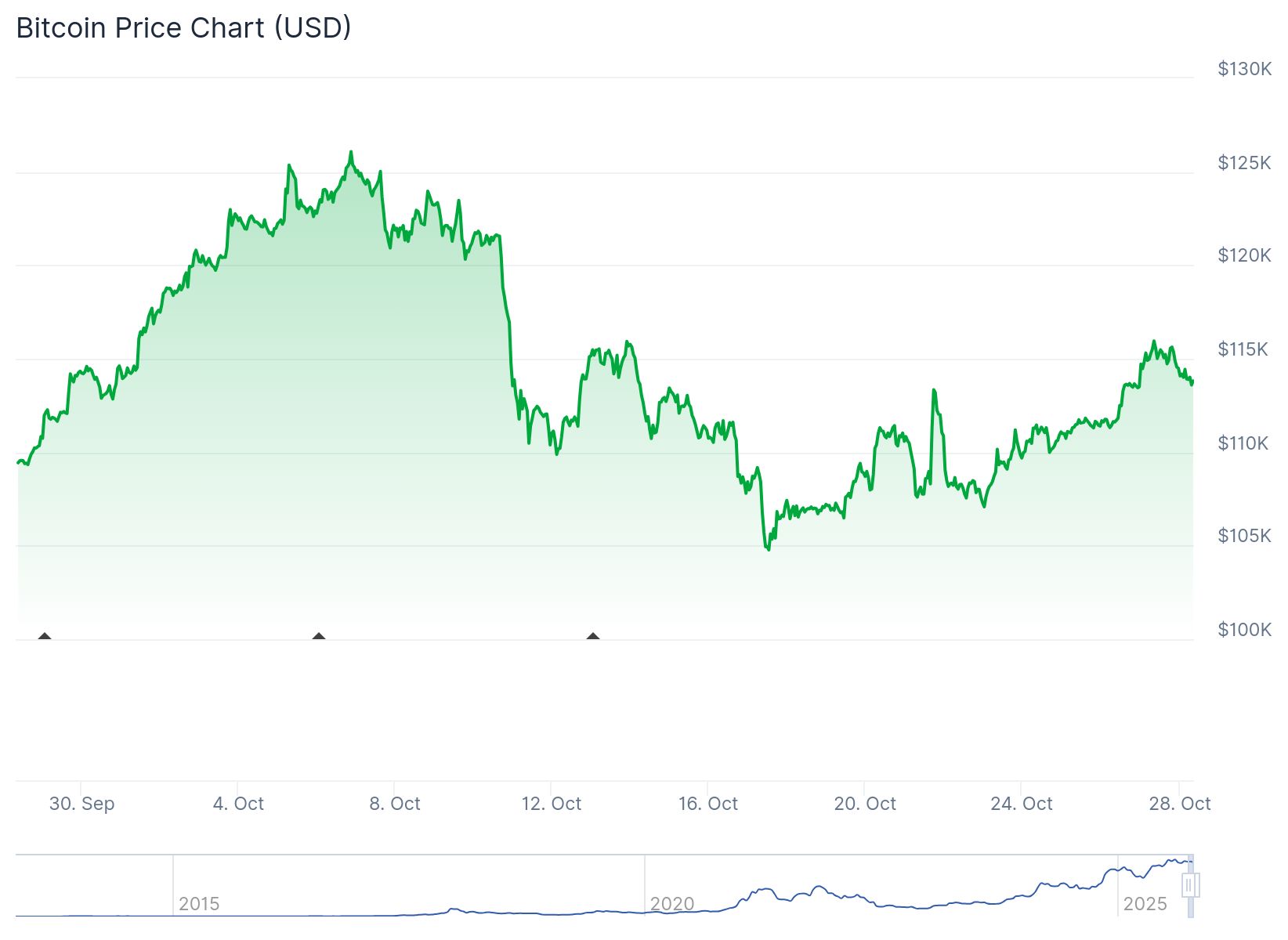Click the 2020 label in the navigator

(672, 904)
